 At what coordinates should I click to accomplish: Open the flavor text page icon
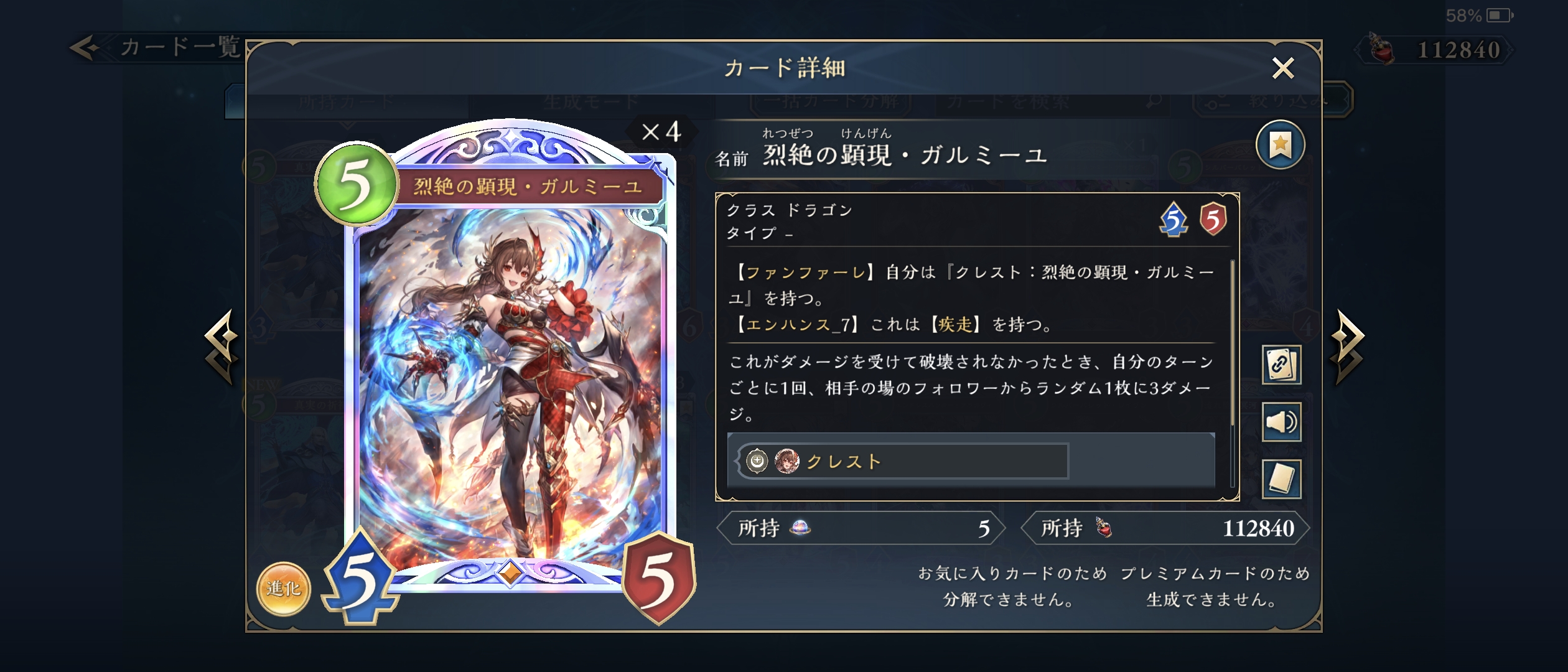point(1281,479)
